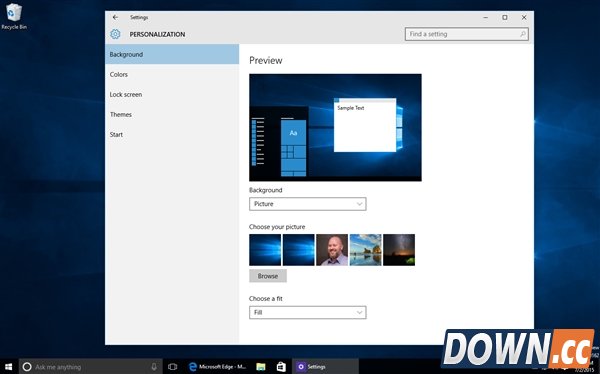600x374 pixels.
Task: Select the first Windows logo wallpaper thumbnail
Action: 265,250
